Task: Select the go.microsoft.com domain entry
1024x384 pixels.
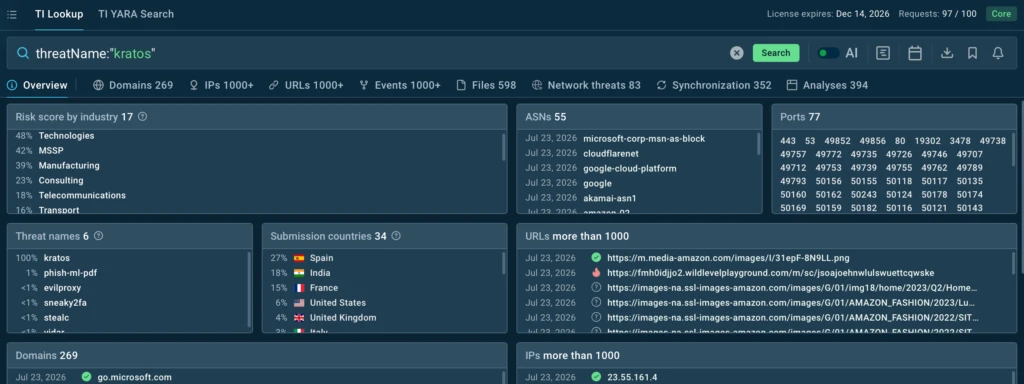Action: tap(135, 377)
